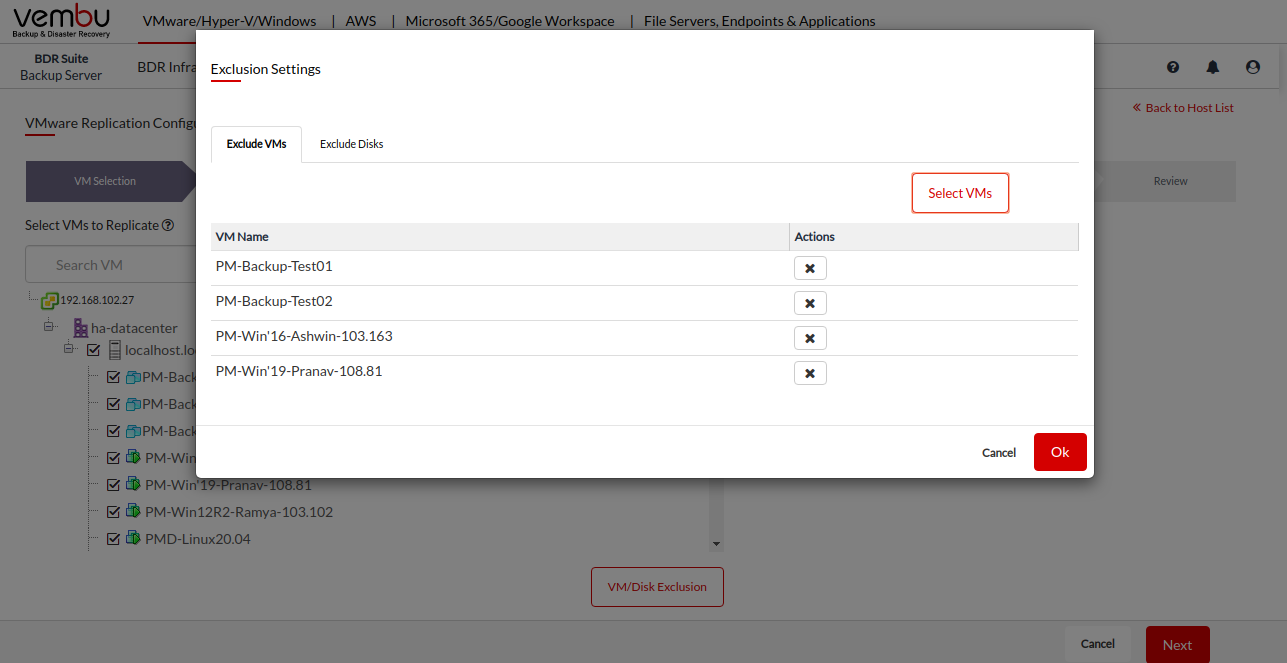Viewport: 1287px width, 663px height.
Task: Collapse the ha-datacenter tree node
Action: pos(48,327)
